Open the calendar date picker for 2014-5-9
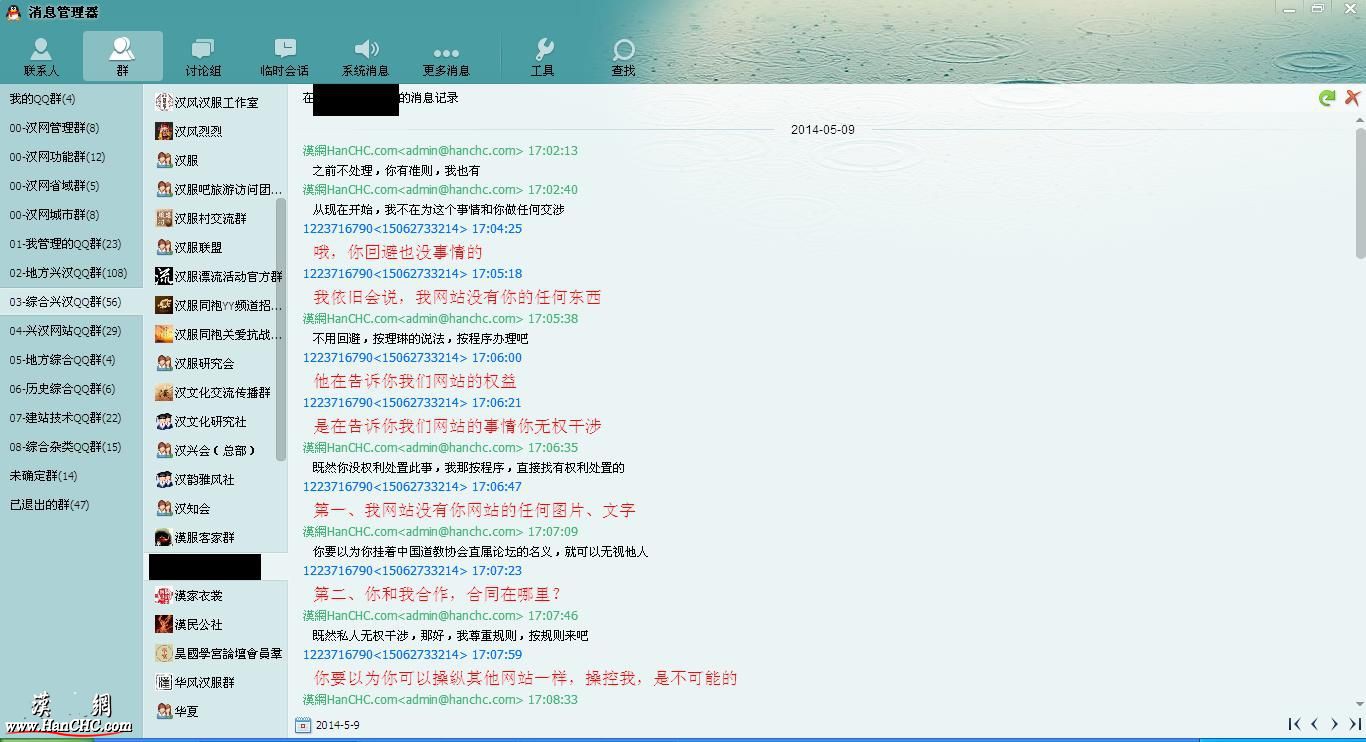Screen dimensions: 1366x742 303,725
